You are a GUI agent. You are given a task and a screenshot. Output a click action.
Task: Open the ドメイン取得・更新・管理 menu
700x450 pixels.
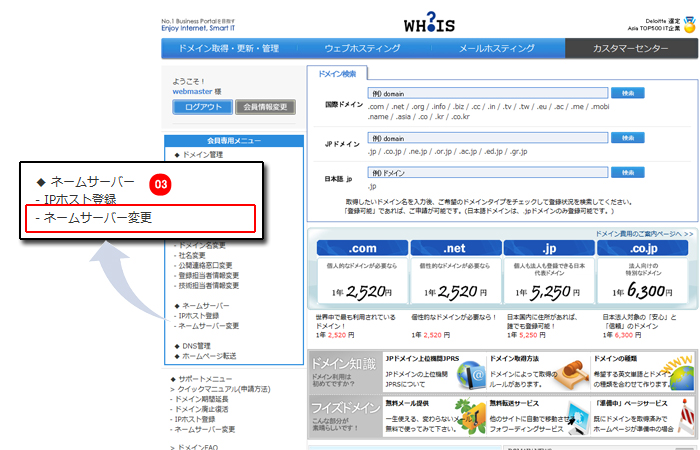pos(227,48)
